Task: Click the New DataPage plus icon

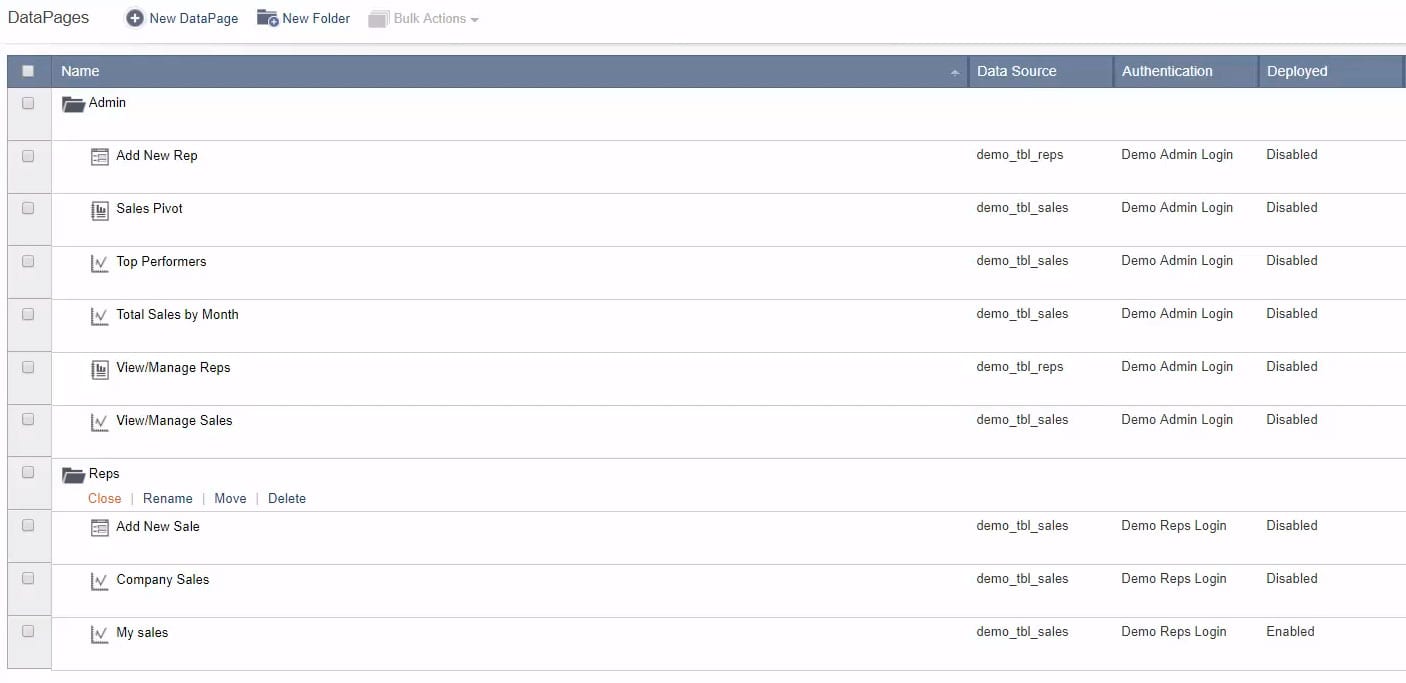Action: pyautogui.click(x=134, y=18)
